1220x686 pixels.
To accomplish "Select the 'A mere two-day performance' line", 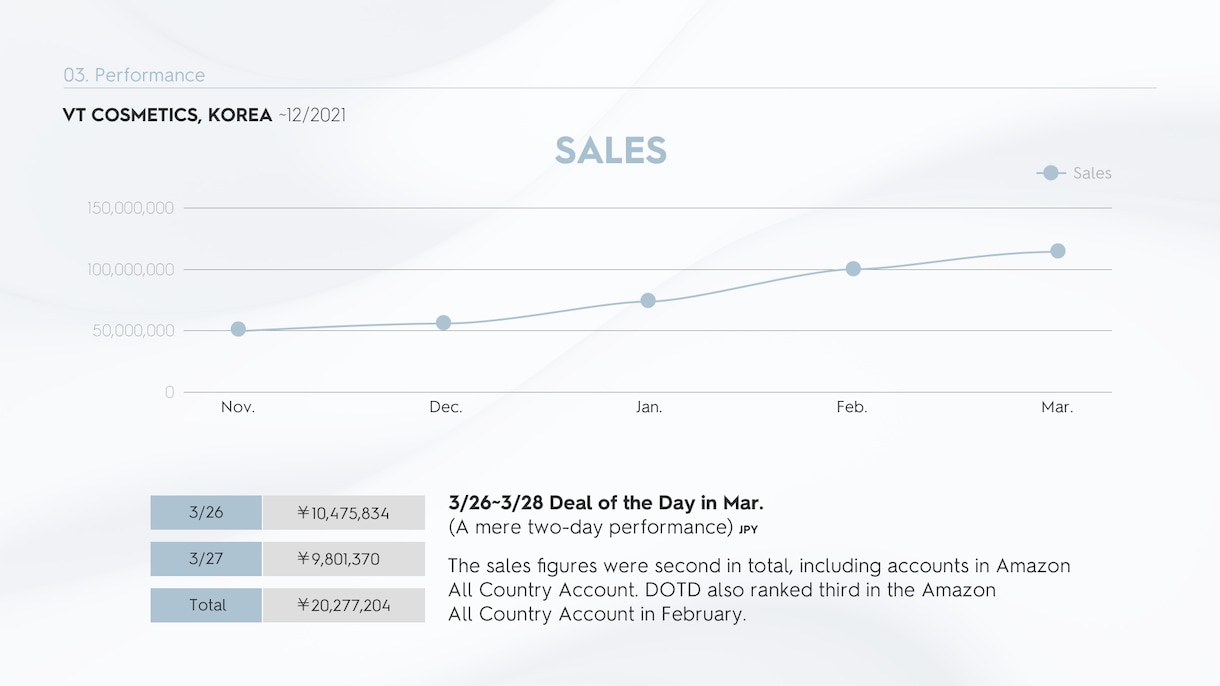I will click(x=591, y=527).
